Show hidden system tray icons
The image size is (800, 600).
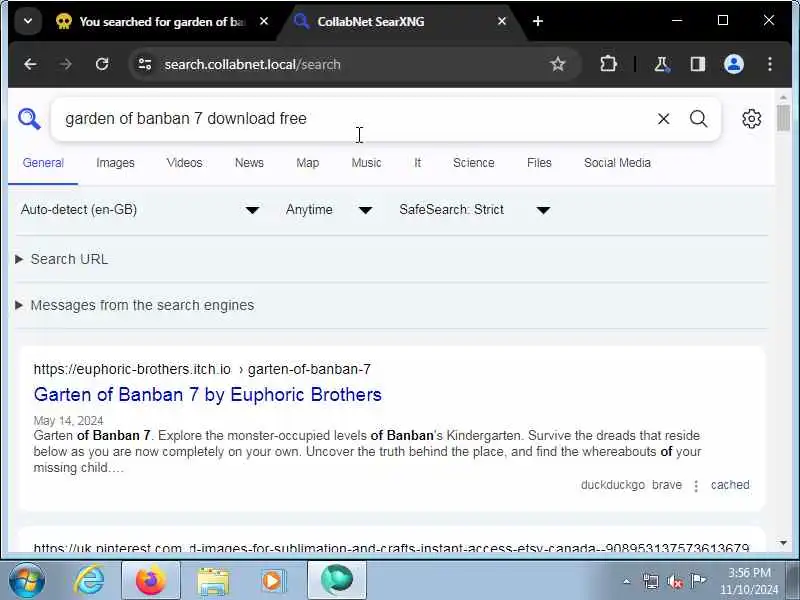click(x=627, y=581)
